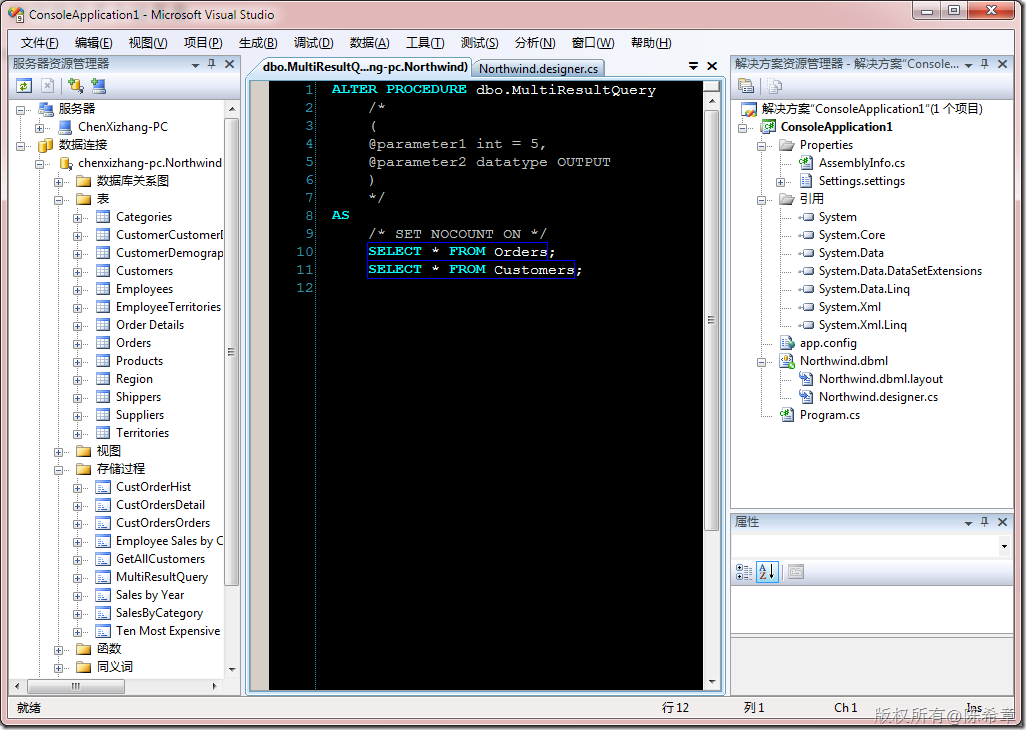The height and width of the screenshot is (730, 1026).
Task: Switch to Northwind.designer.cs tab
Action: tap(539, 68)
